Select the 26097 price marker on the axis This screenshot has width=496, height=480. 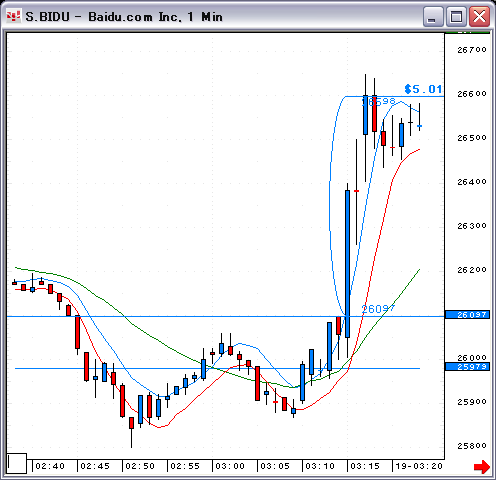coord(467,315)
